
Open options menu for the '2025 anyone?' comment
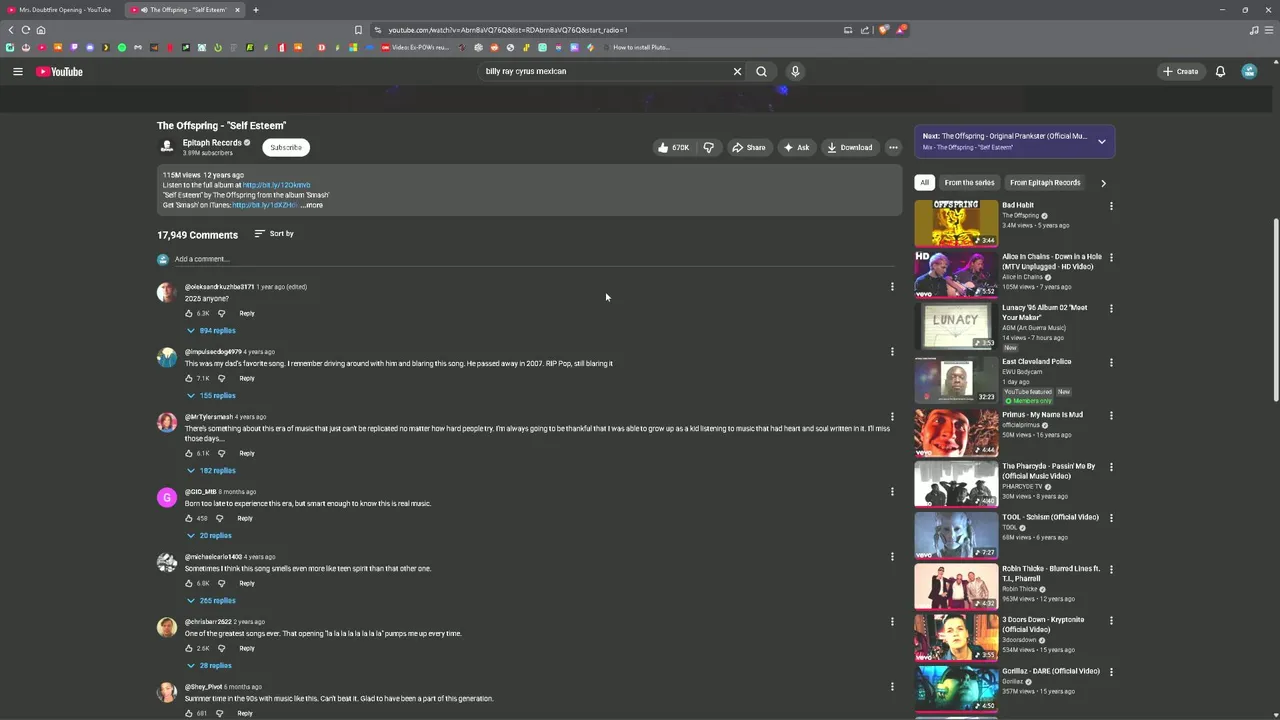click(892, 287)
